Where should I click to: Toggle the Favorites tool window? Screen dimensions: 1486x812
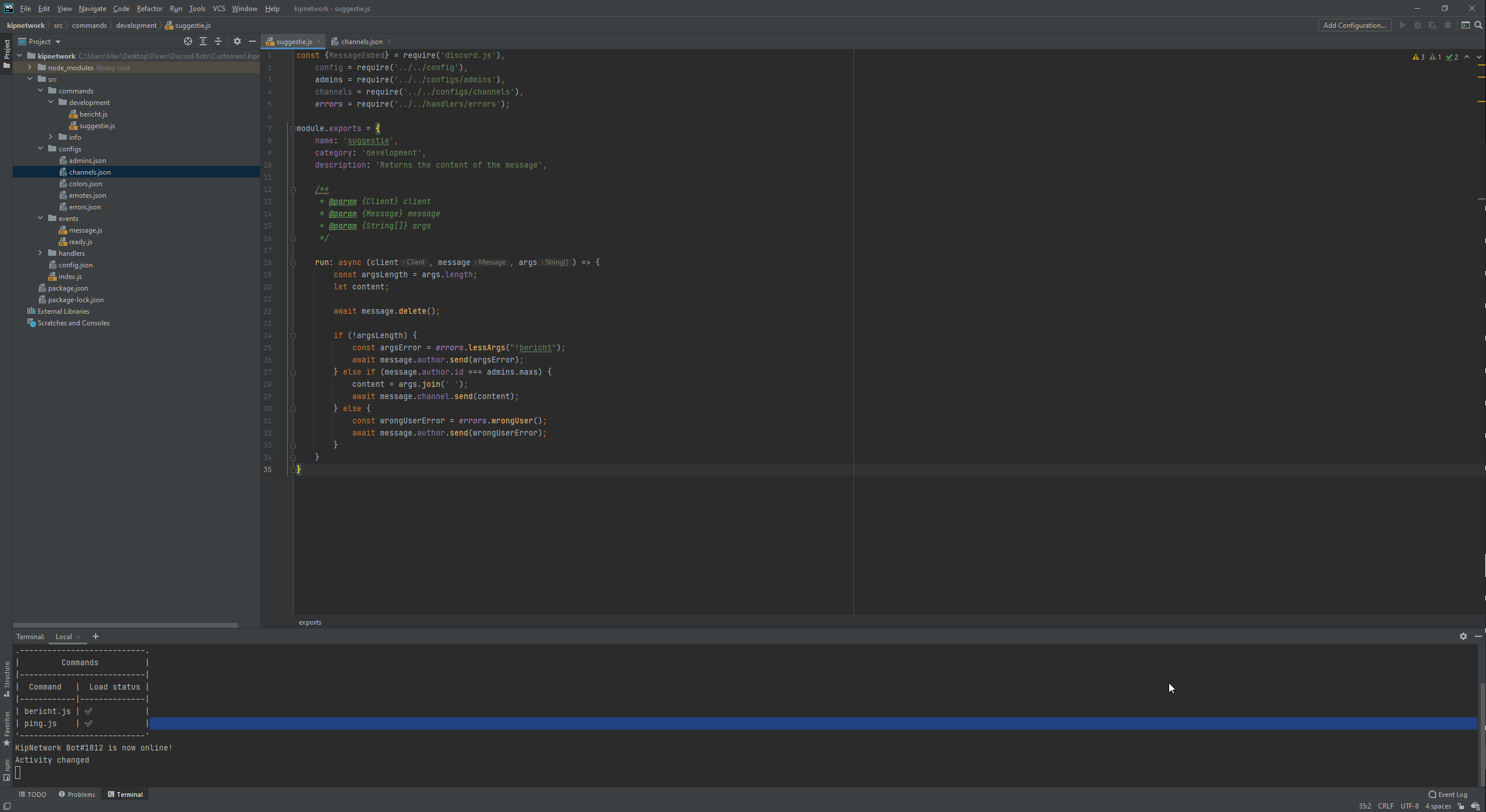(6, 728)
